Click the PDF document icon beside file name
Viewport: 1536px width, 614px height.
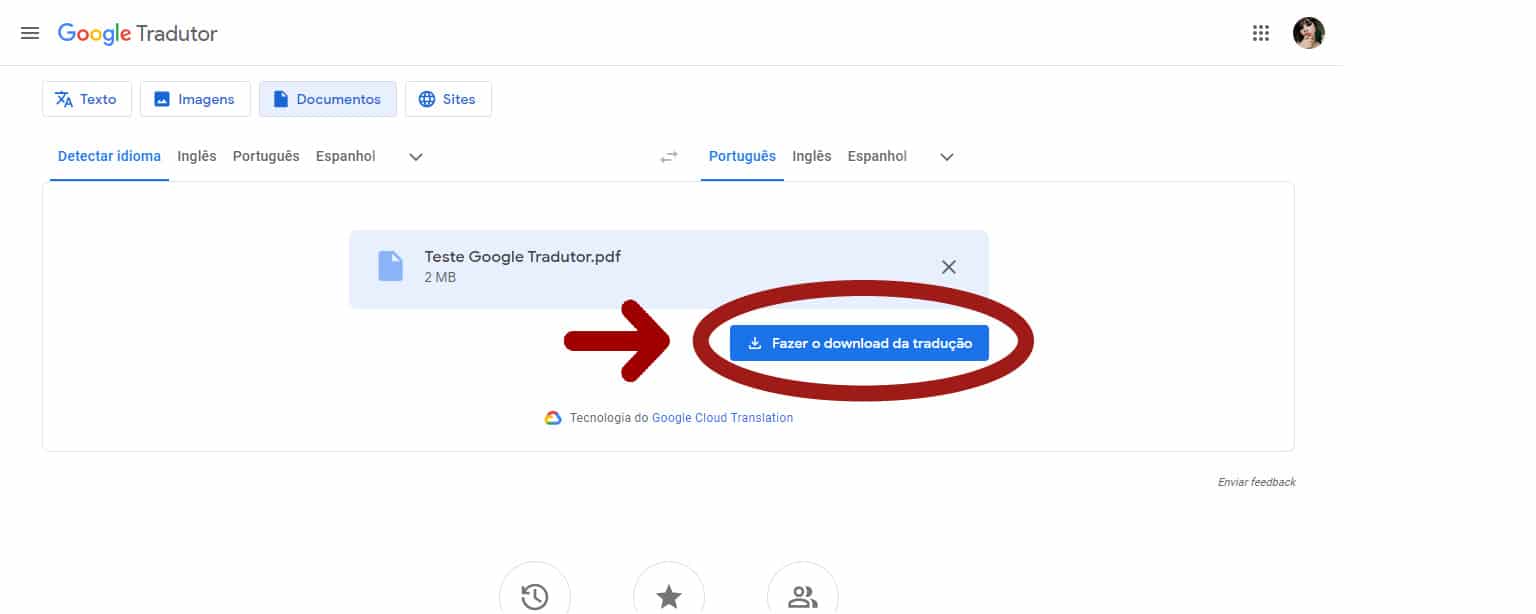pyautogui.click(x=390, y=266)
